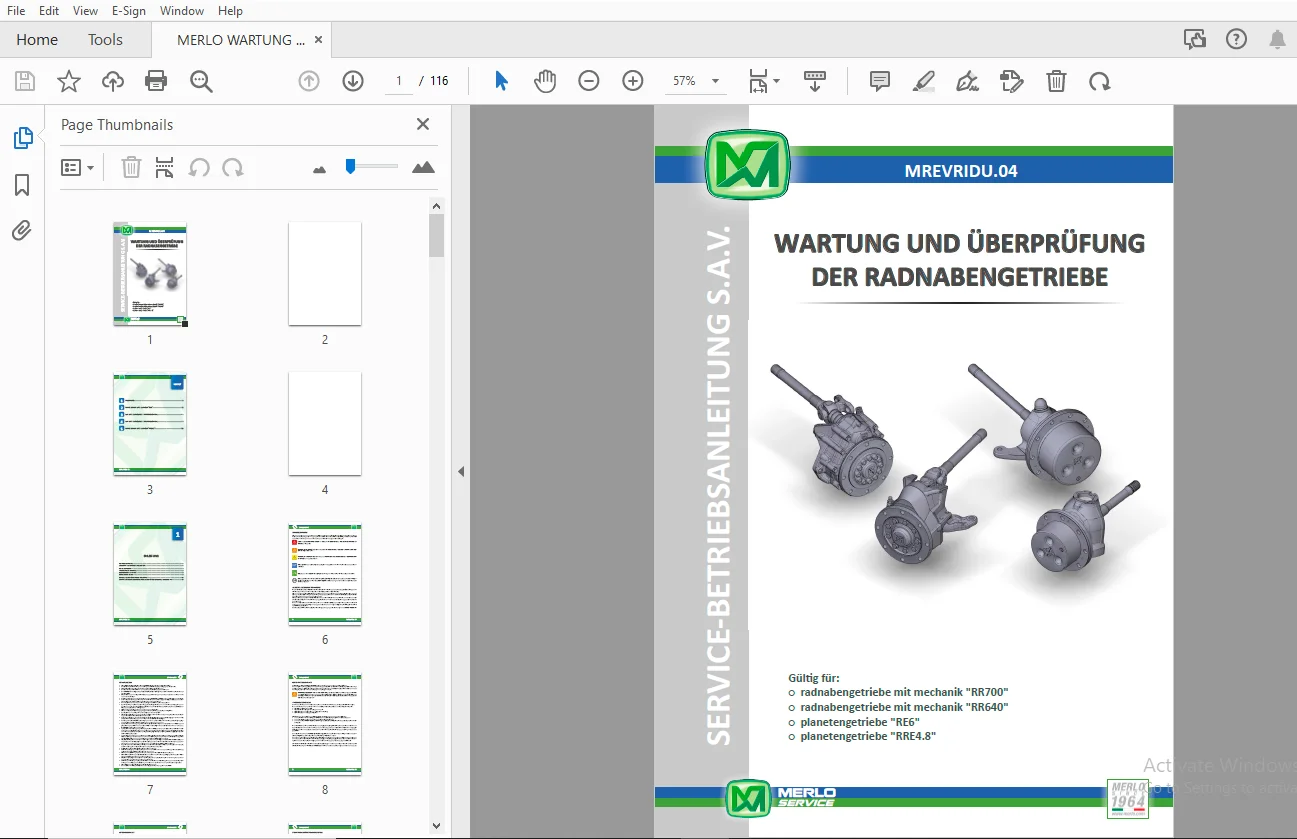Open the Attachments paperclip panel
Screen dimensions: 1297x839
click(x=22, y=231)
